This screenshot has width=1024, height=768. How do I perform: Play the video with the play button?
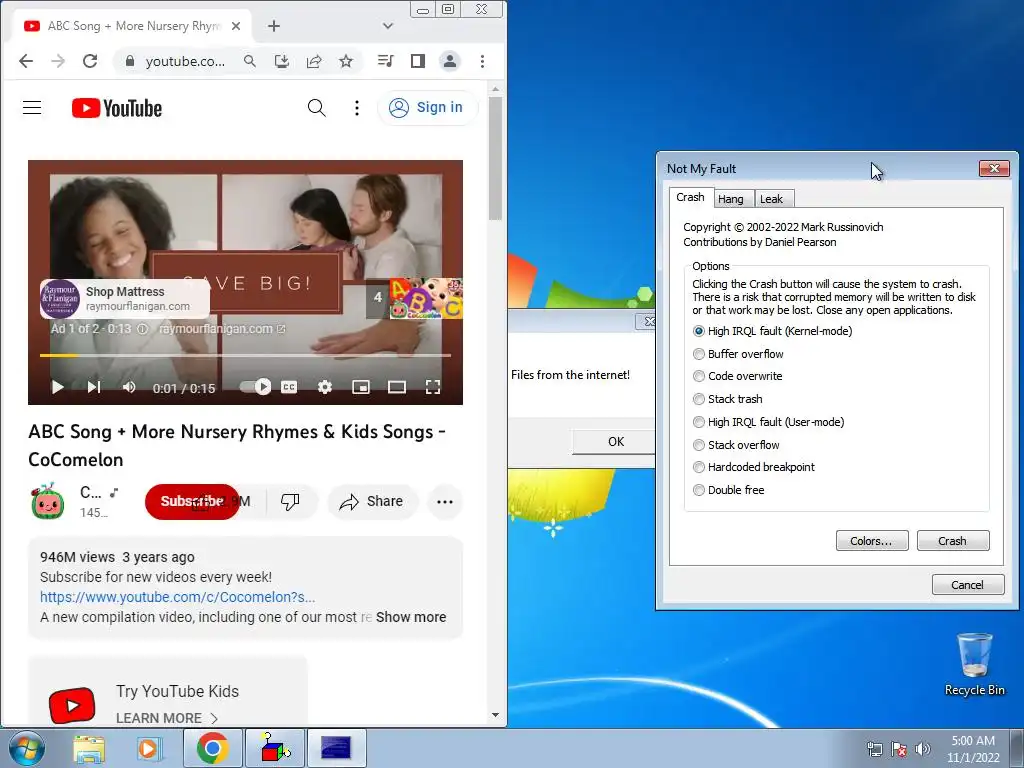pyautogui.click(x=57, y=387)
